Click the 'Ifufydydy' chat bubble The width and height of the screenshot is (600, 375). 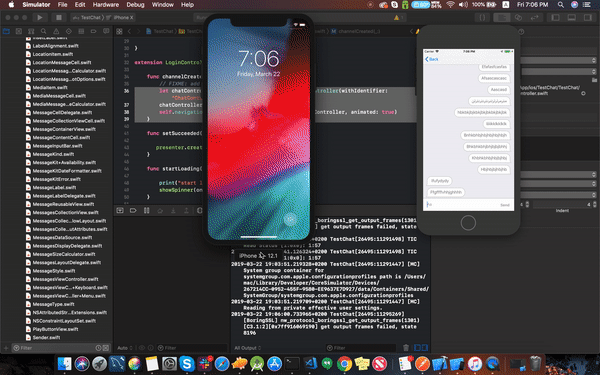click(x=440, y=181)
